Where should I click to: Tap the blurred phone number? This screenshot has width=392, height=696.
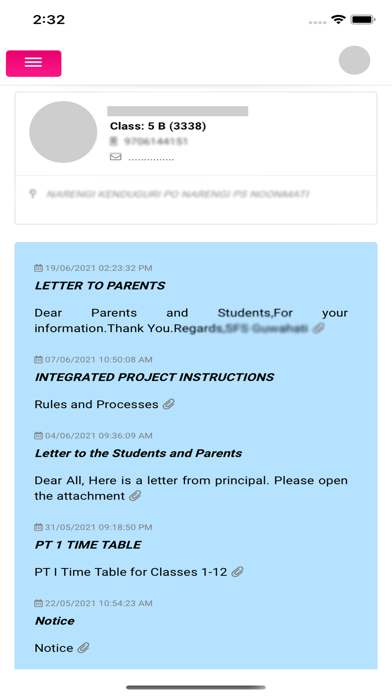155,142
